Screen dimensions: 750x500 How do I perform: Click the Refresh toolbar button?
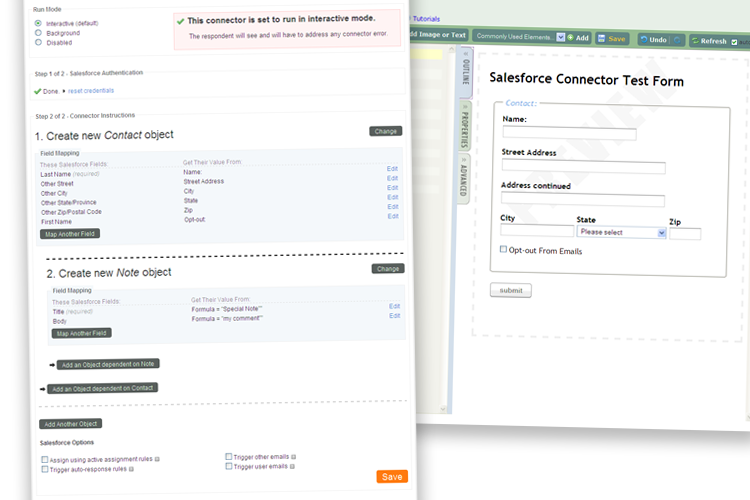pyautogui.click(x=708, y=41)
